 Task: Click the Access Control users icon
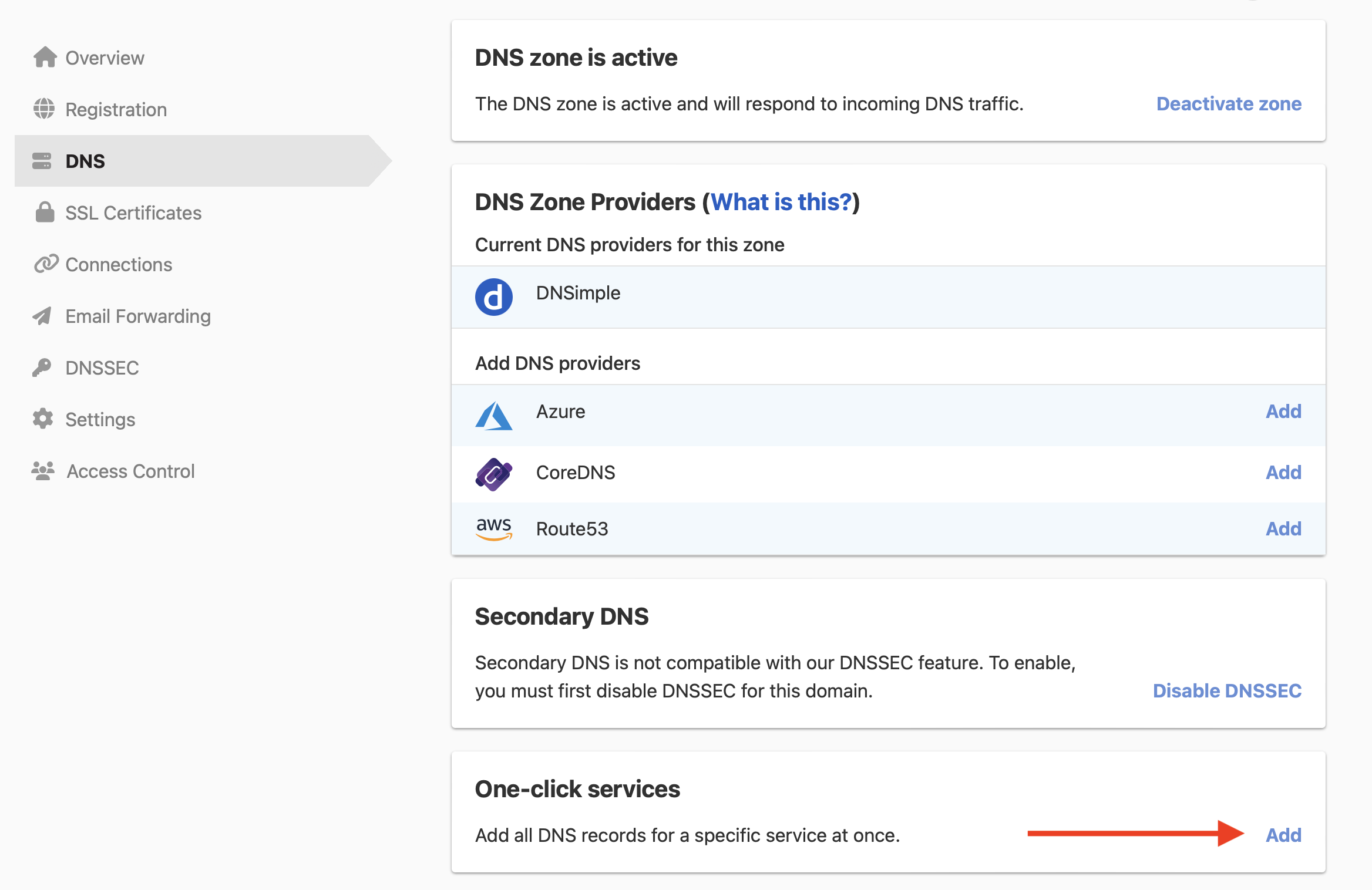coord(43,470)
